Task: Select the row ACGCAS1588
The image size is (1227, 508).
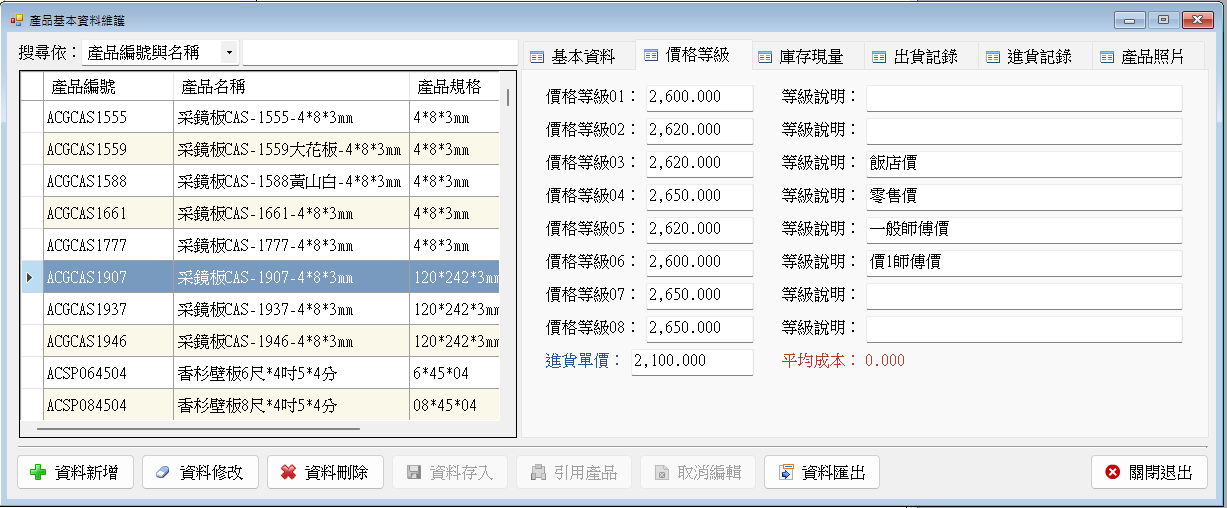Action: (x=260, y=181)
